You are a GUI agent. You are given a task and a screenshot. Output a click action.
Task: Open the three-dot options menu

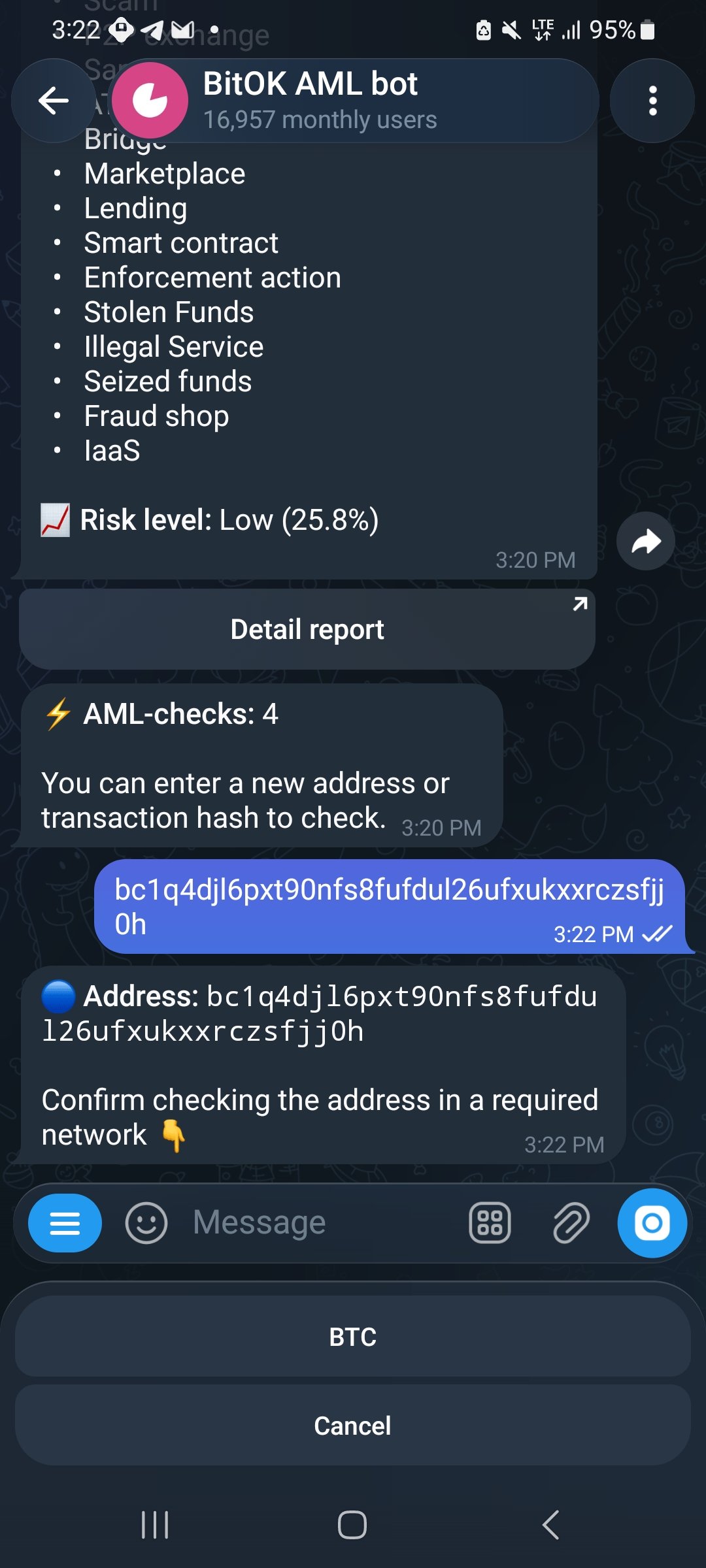pyautogui.click(x=652, y=101)
